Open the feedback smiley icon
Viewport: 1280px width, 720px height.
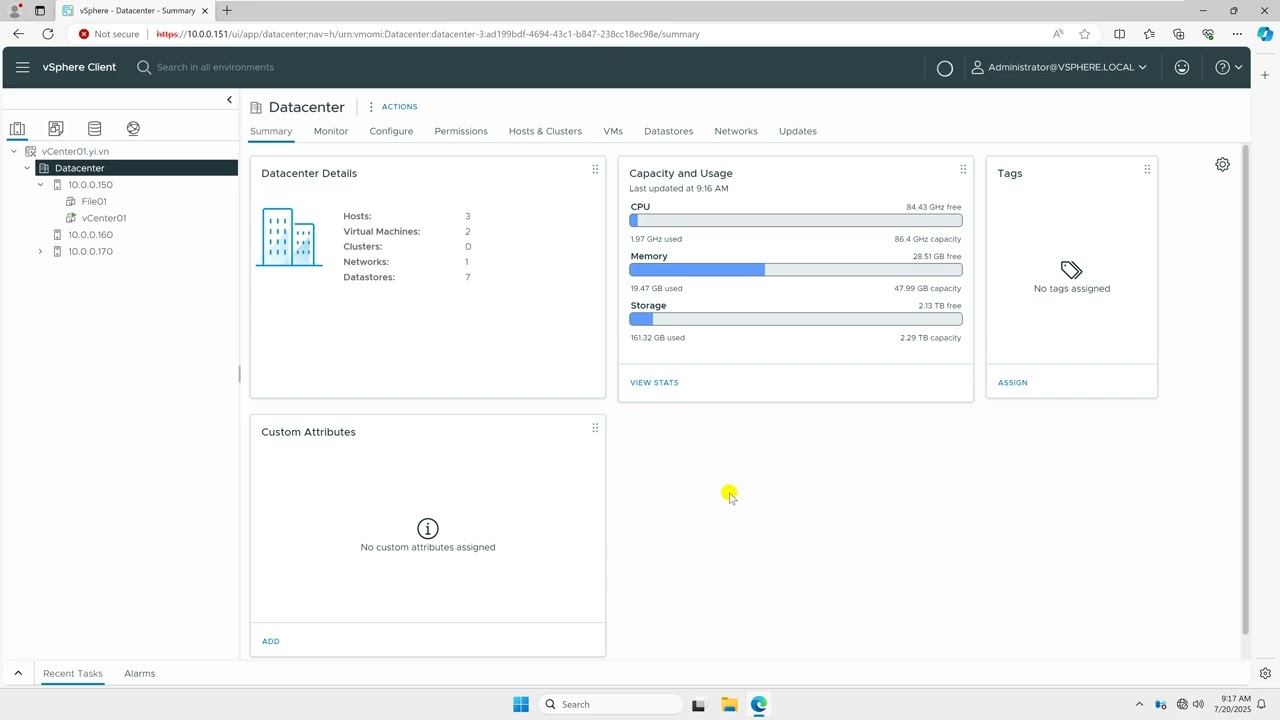1182,67
